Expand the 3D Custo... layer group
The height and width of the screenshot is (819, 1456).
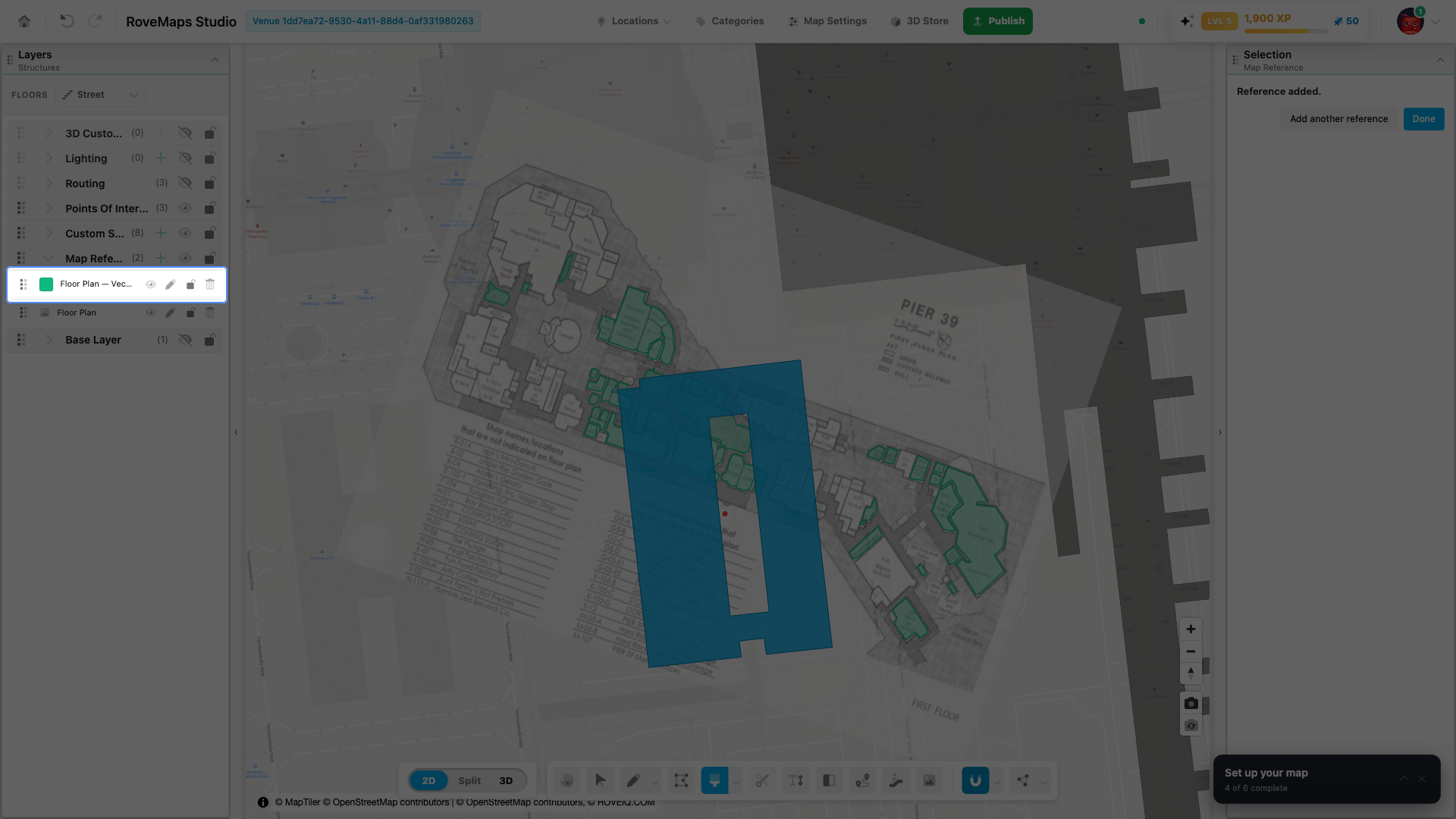pos(49,133)
